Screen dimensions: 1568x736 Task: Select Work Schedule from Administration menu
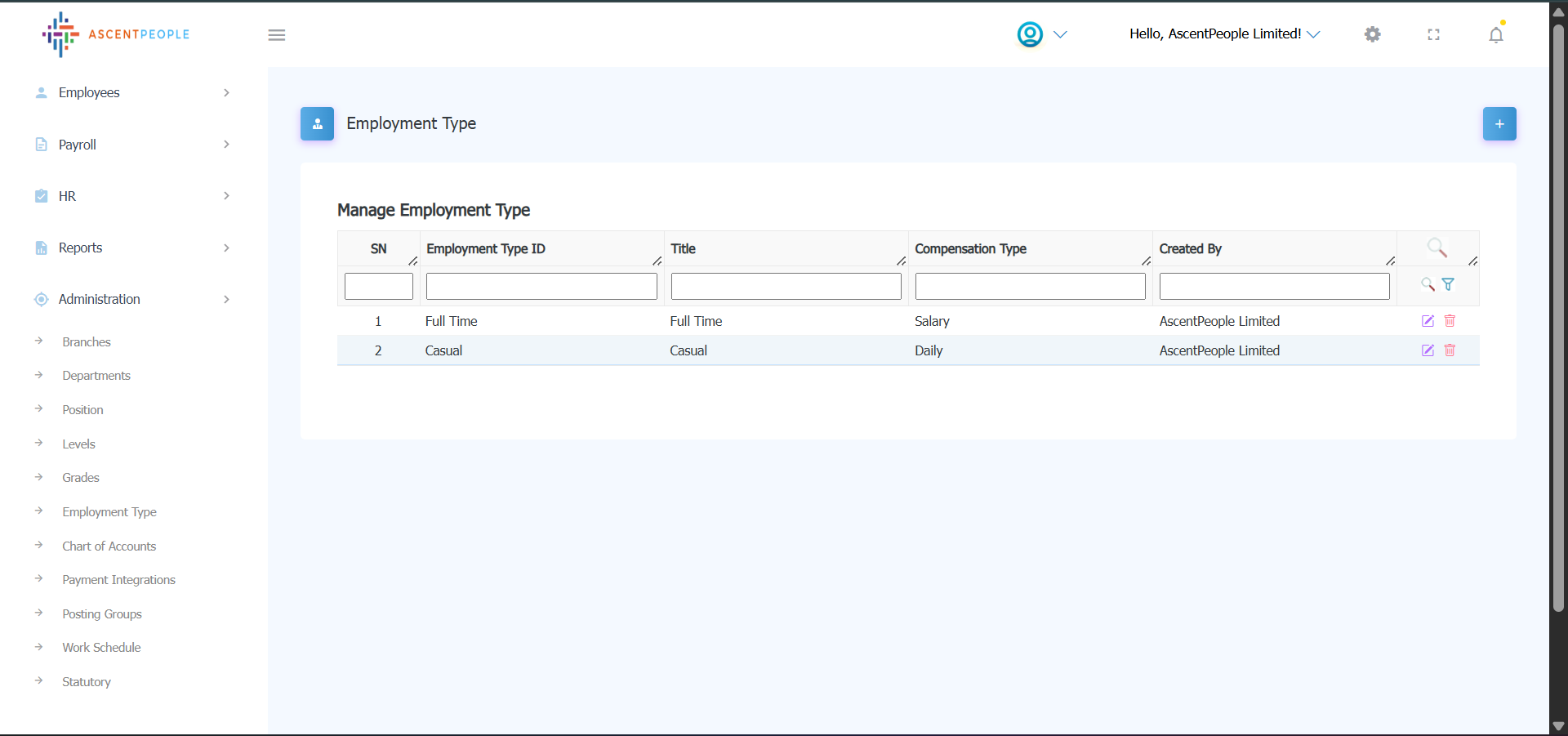click(x=101, y=647)
